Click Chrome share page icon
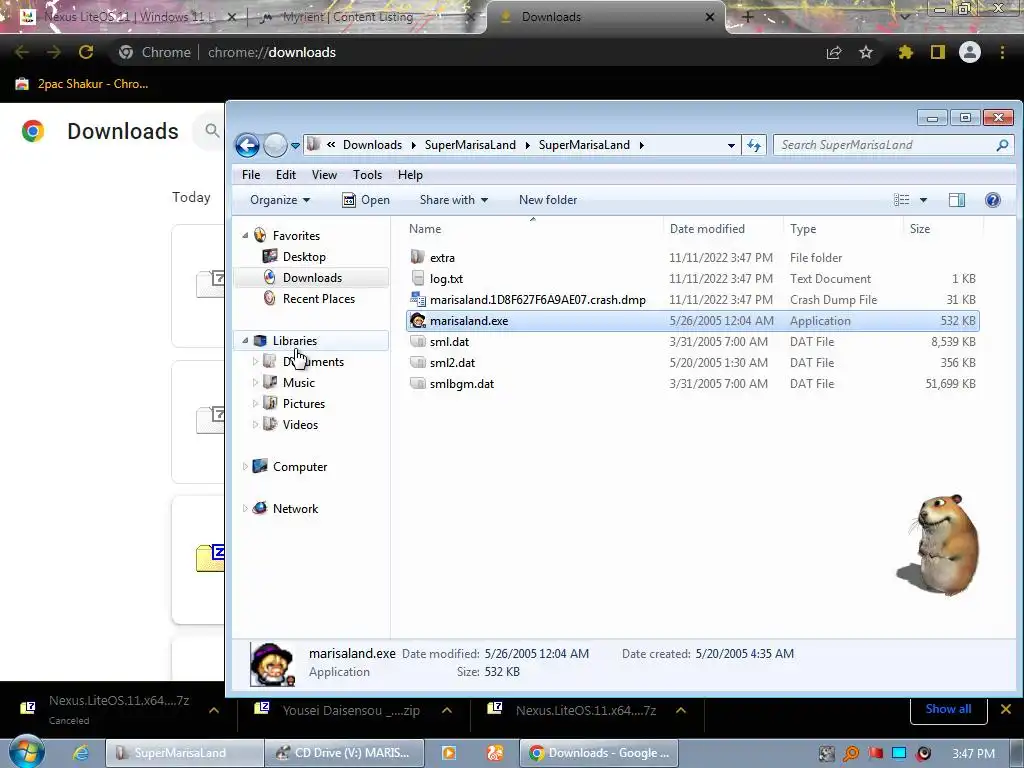This screenshot has height=768, width=1024. [x=834, y=52]
